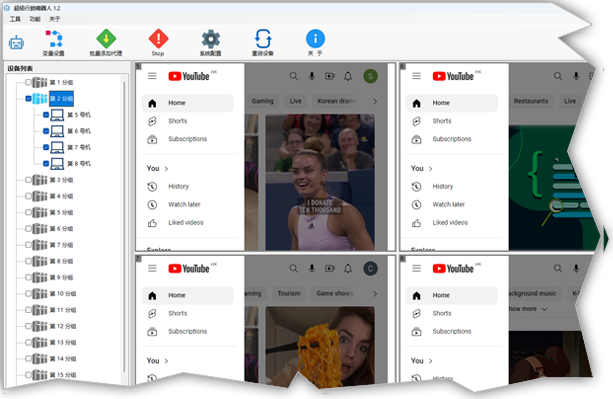Viewport: 613px width, 399px height.
Task: Check the 第 3 分组 group checkbox
Action: tap(28, 180)
